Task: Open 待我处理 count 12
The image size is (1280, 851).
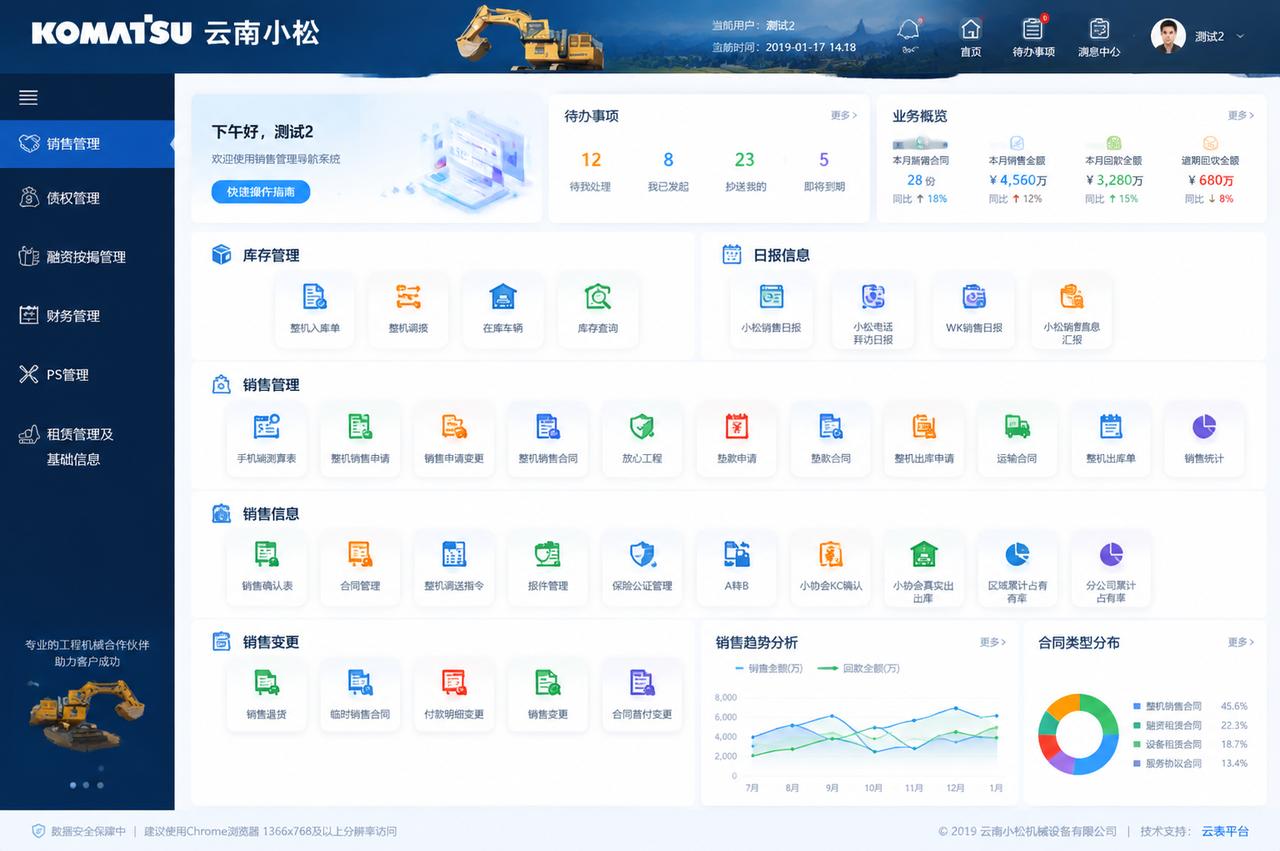Action: [x=591, y=159]
